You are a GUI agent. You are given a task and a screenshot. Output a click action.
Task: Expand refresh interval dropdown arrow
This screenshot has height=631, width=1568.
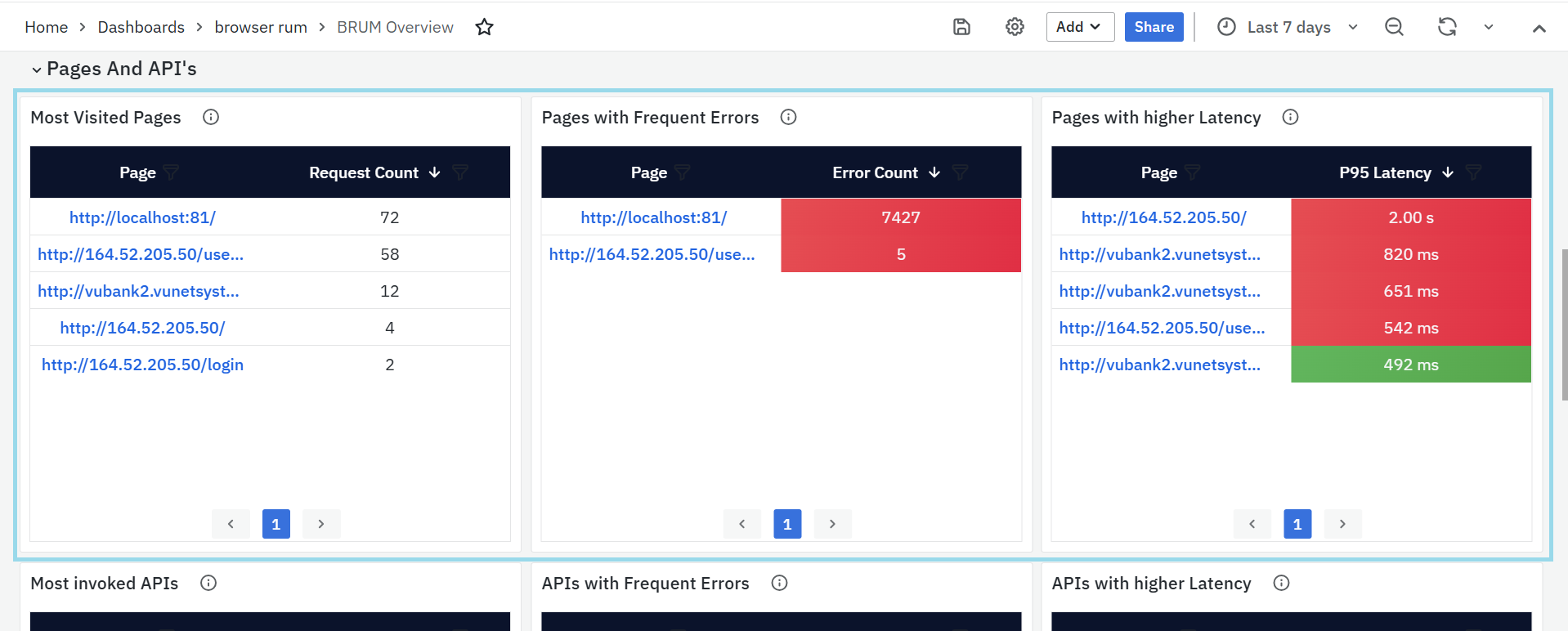(1488, 27)
